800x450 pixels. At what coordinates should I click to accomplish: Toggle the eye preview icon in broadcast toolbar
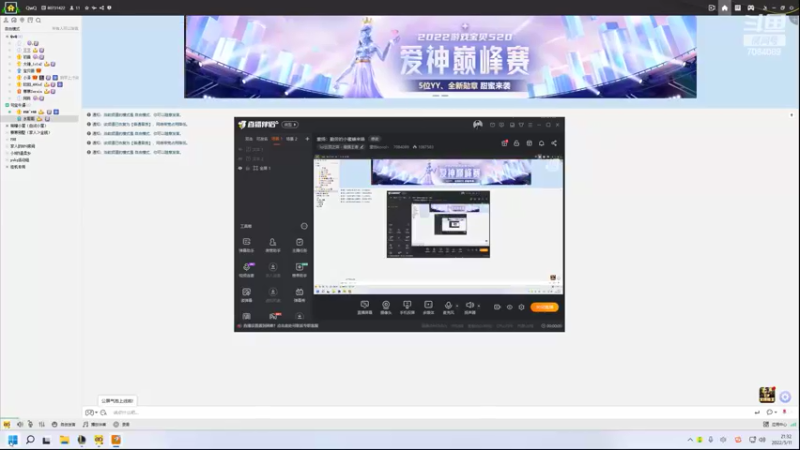tap(509, 307)
